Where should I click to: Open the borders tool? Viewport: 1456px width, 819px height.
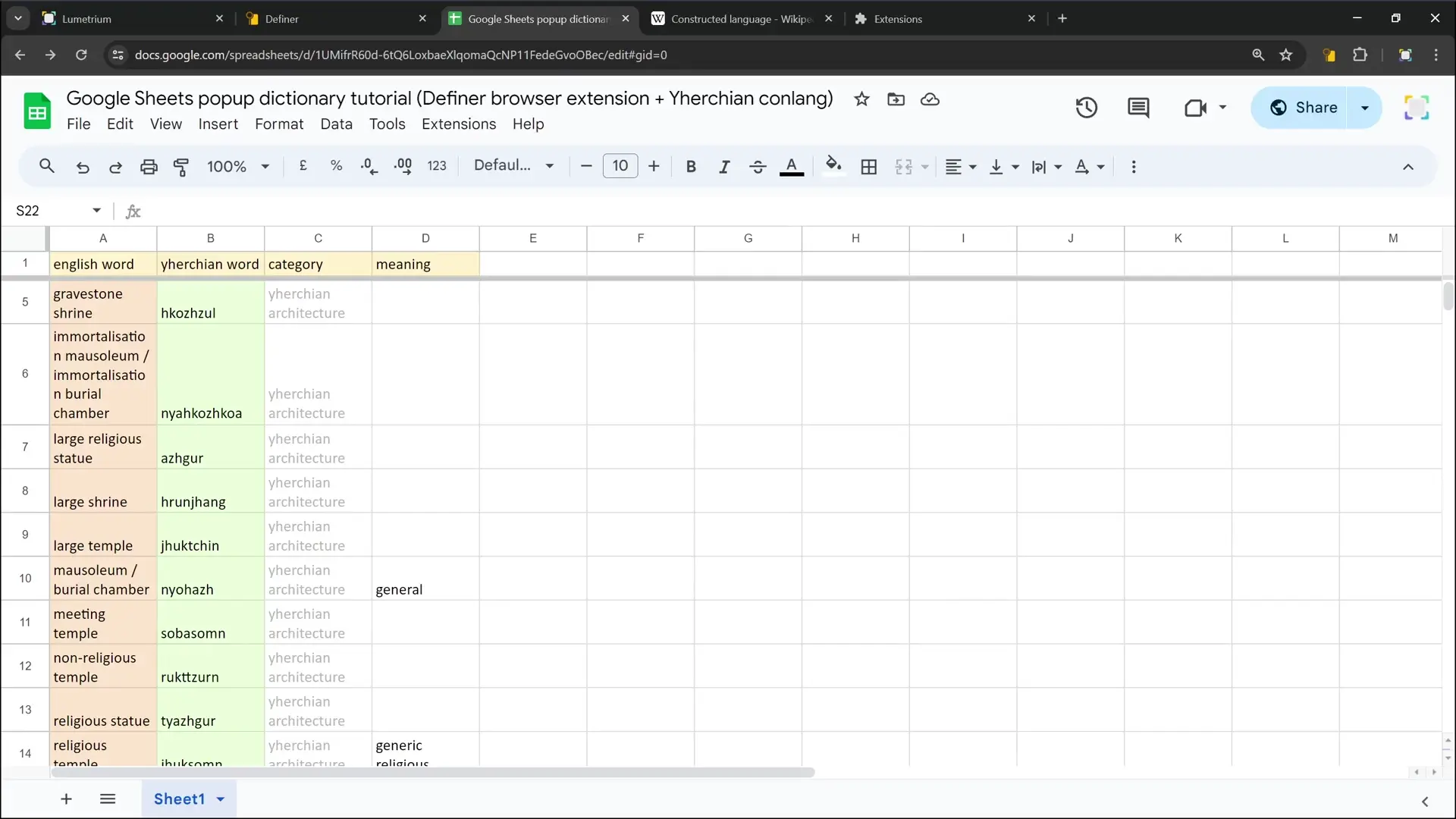coord(869,167)
